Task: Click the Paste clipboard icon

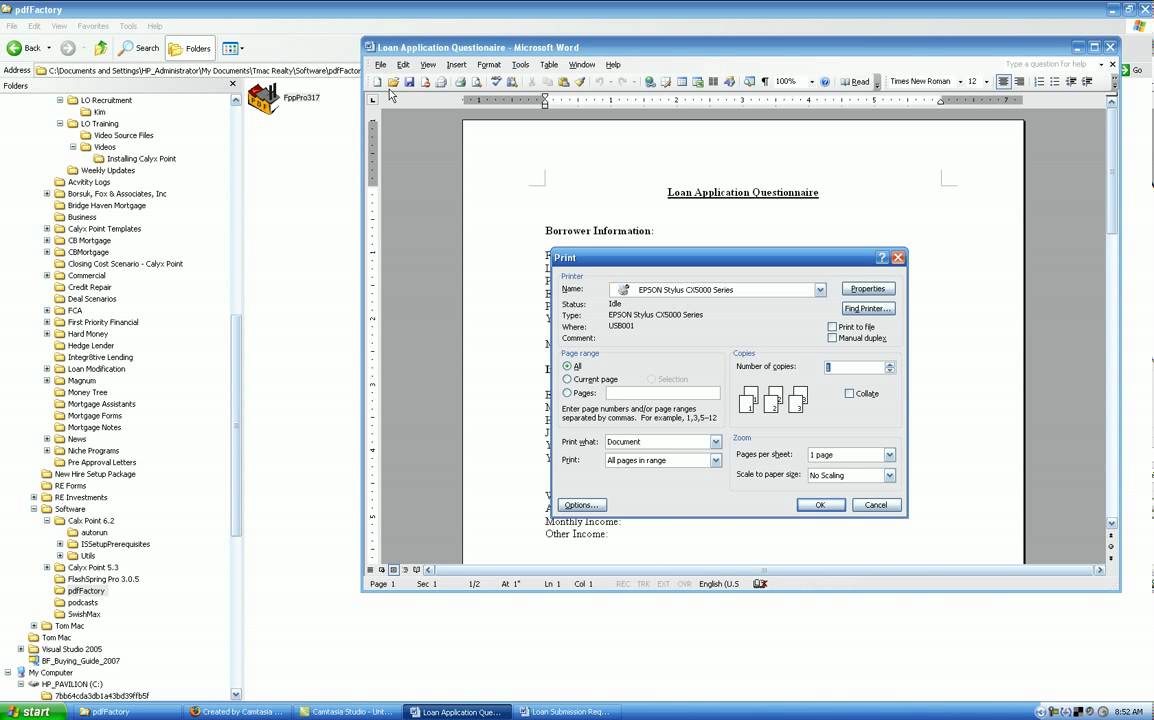Action: (x=564, y=82)
